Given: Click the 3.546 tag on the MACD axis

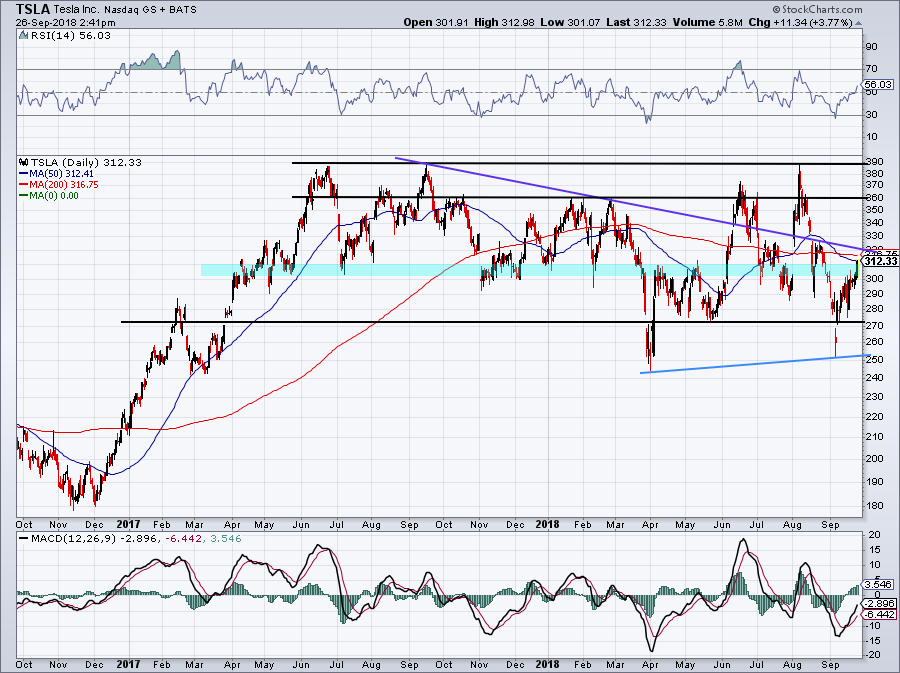Looking at the screenshot, I should point(879,585).
